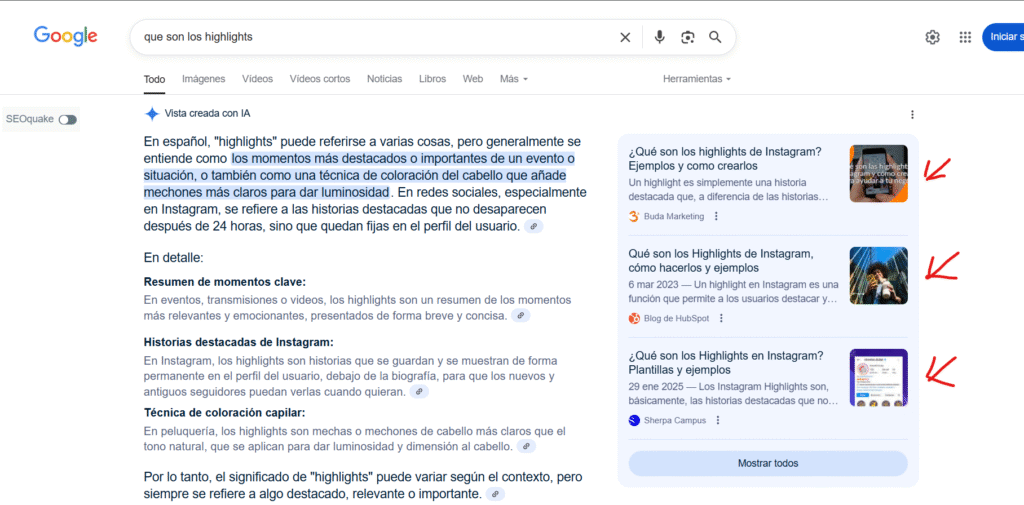
Task: Click the Blog de HubSpot source name
Action: click(677, 318)
